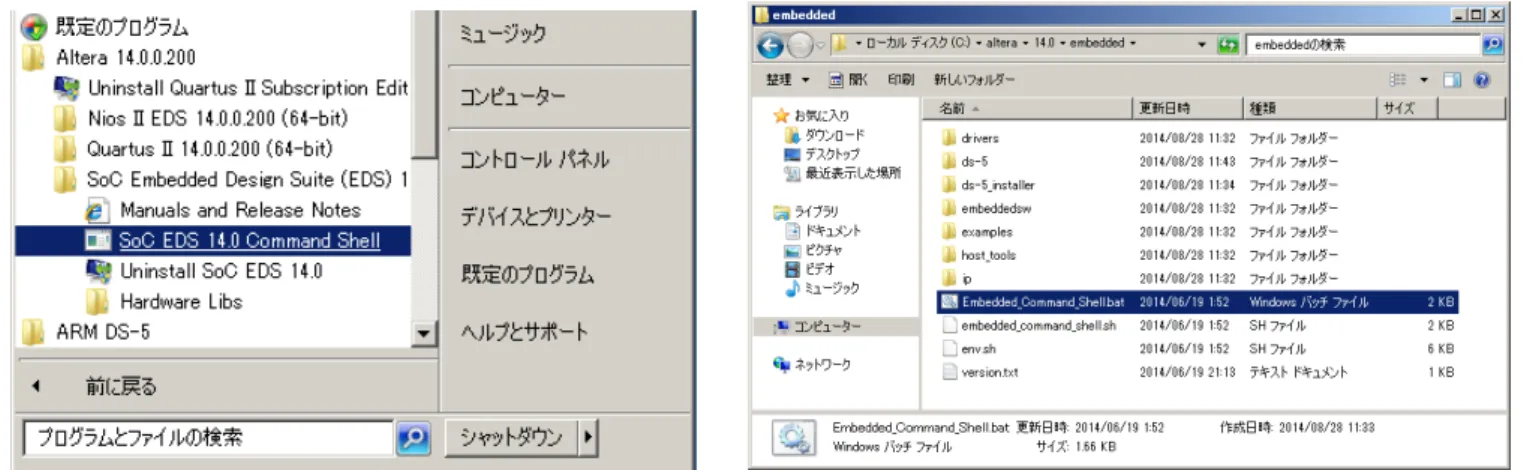Select ダウンロード in navigation pane
Screen dimensions: 1524x470
[x=825, y=135]
